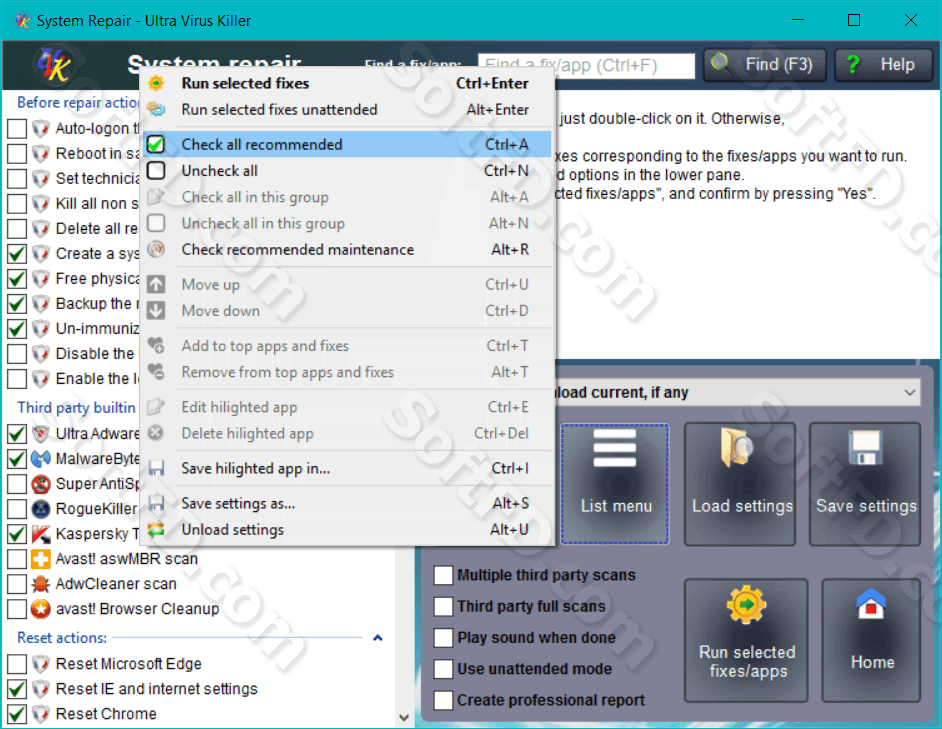Image resolution: width=942 pixels, height=729 pixels.
Task: Choose Unload settings from the menu
Action: 348,529
